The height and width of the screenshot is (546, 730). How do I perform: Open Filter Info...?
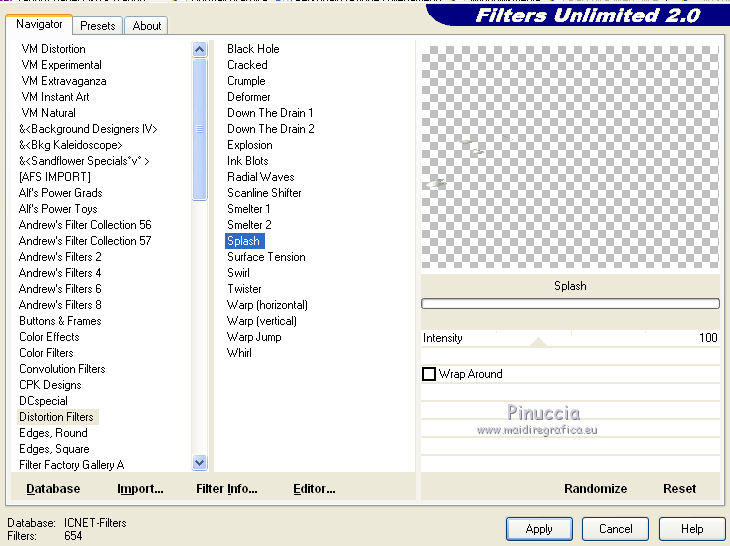tap(227, 489)
